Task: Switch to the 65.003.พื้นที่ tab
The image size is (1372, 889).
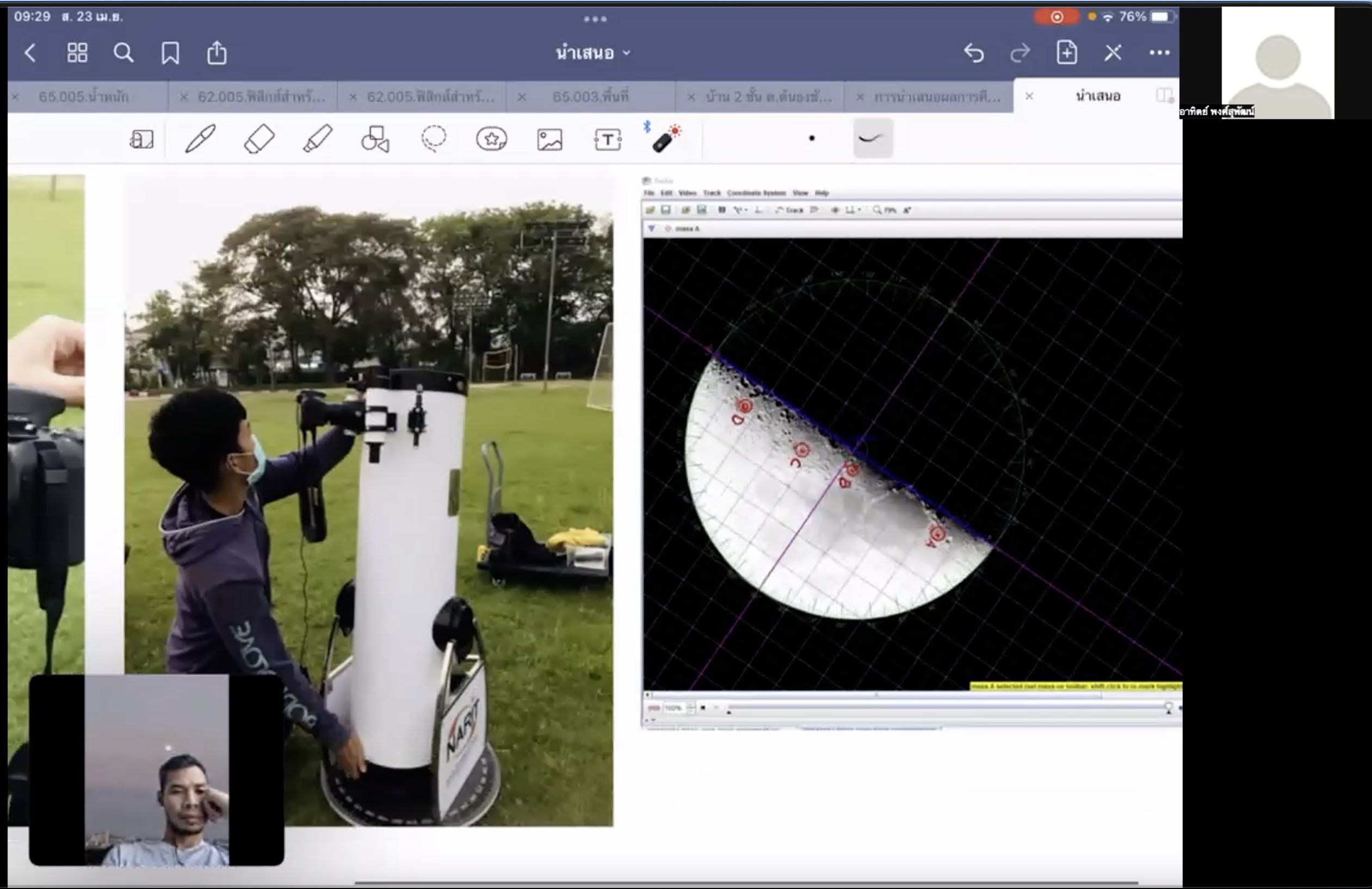Action: (591, 96)
